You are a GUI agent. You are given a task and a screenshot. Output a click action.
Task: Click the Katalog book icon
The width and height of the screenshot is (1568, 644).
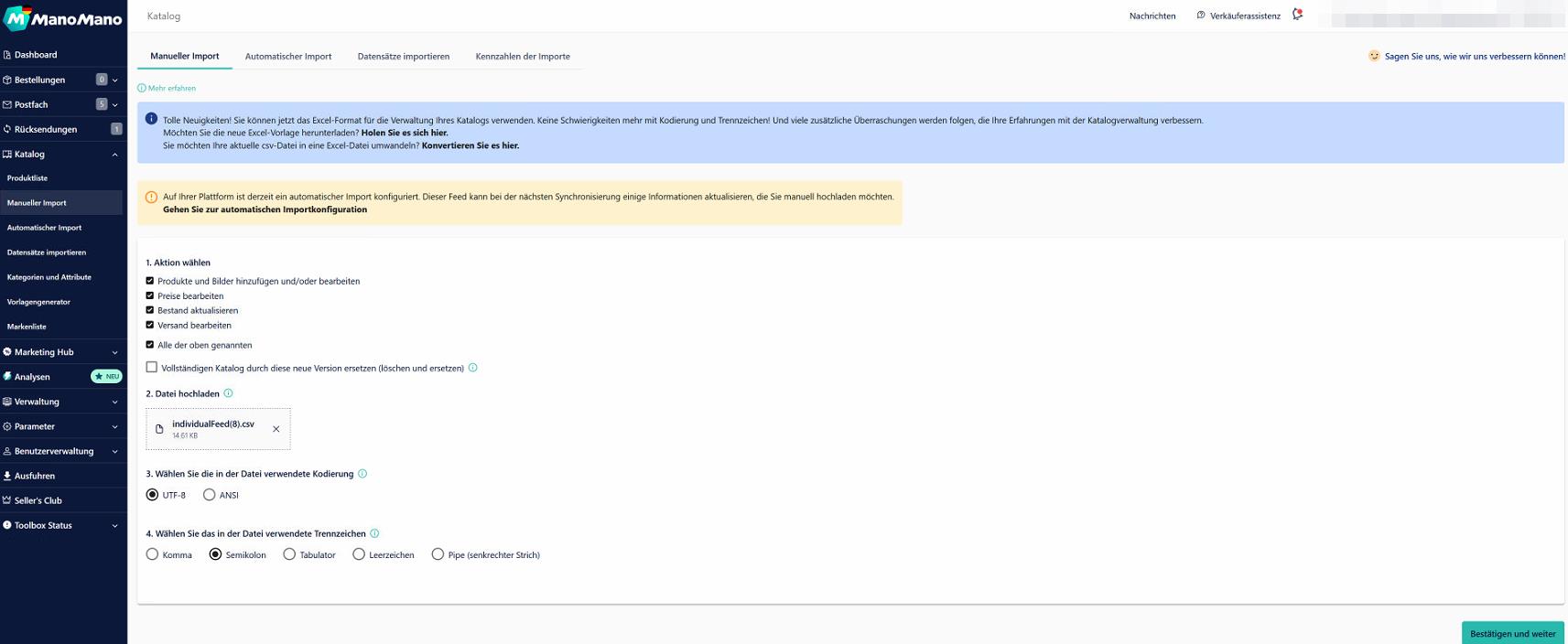coord(7,154)
